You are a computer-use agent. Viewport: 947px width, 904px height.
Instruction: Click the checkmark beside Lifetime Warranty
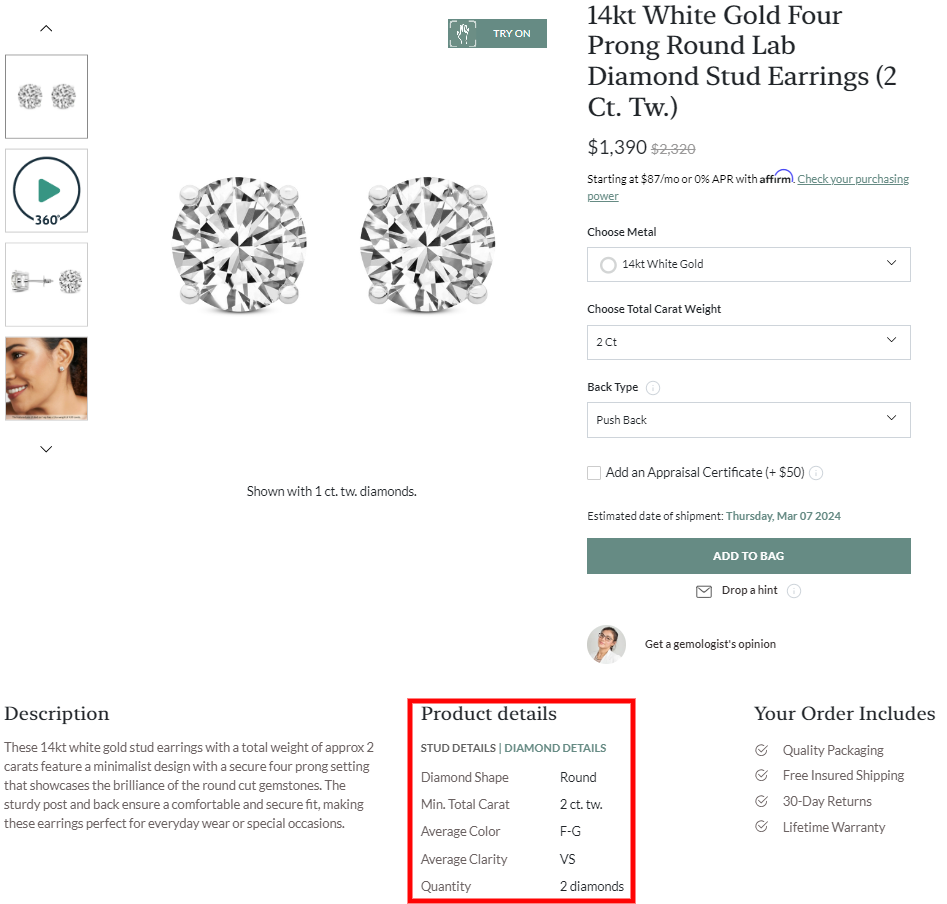click(x=760, y=827)
